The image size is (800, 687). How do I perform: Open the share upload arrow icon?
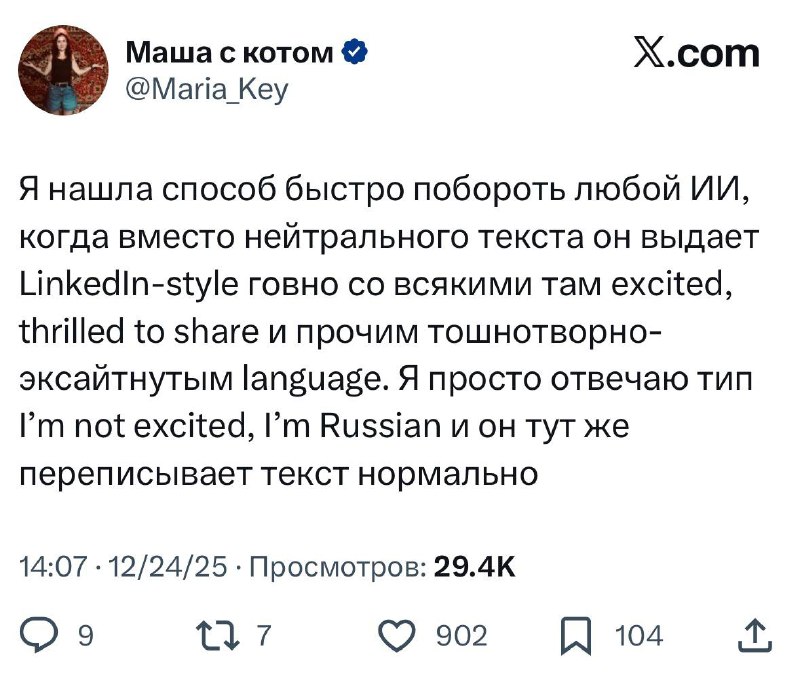(x=754, y=635)
